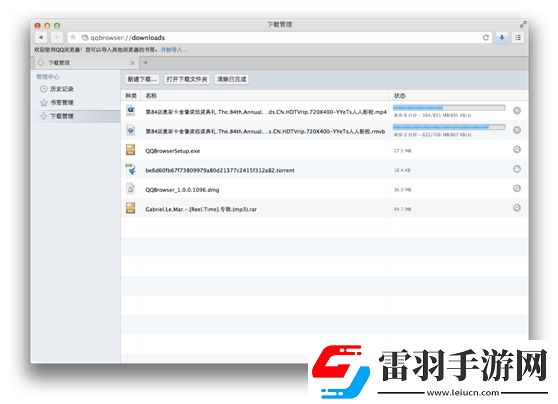Open the downloads arrow toolbar button

502,37
